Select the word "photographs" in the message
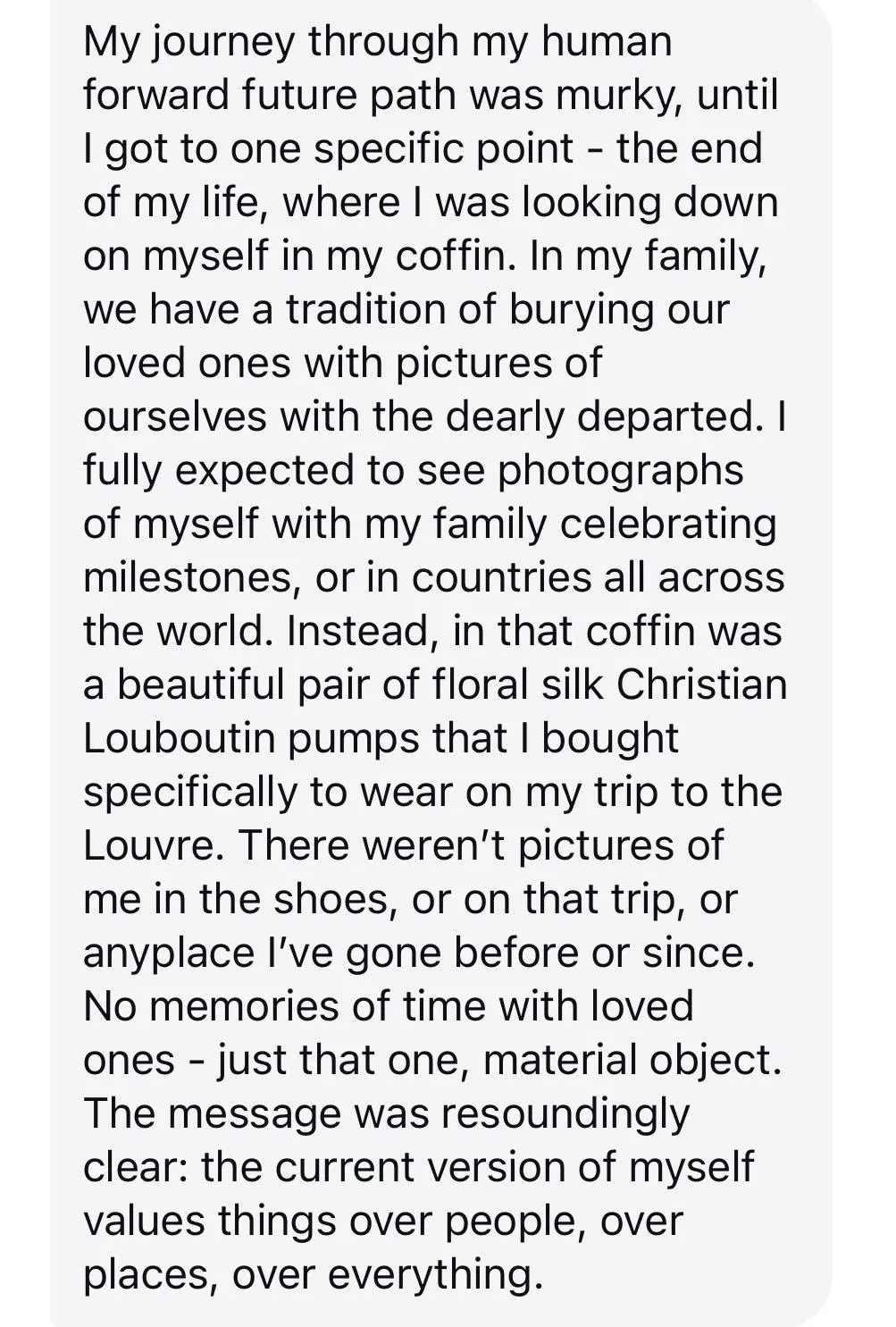The height and width of the screenshot is (1327, 896). coord(620,473)
